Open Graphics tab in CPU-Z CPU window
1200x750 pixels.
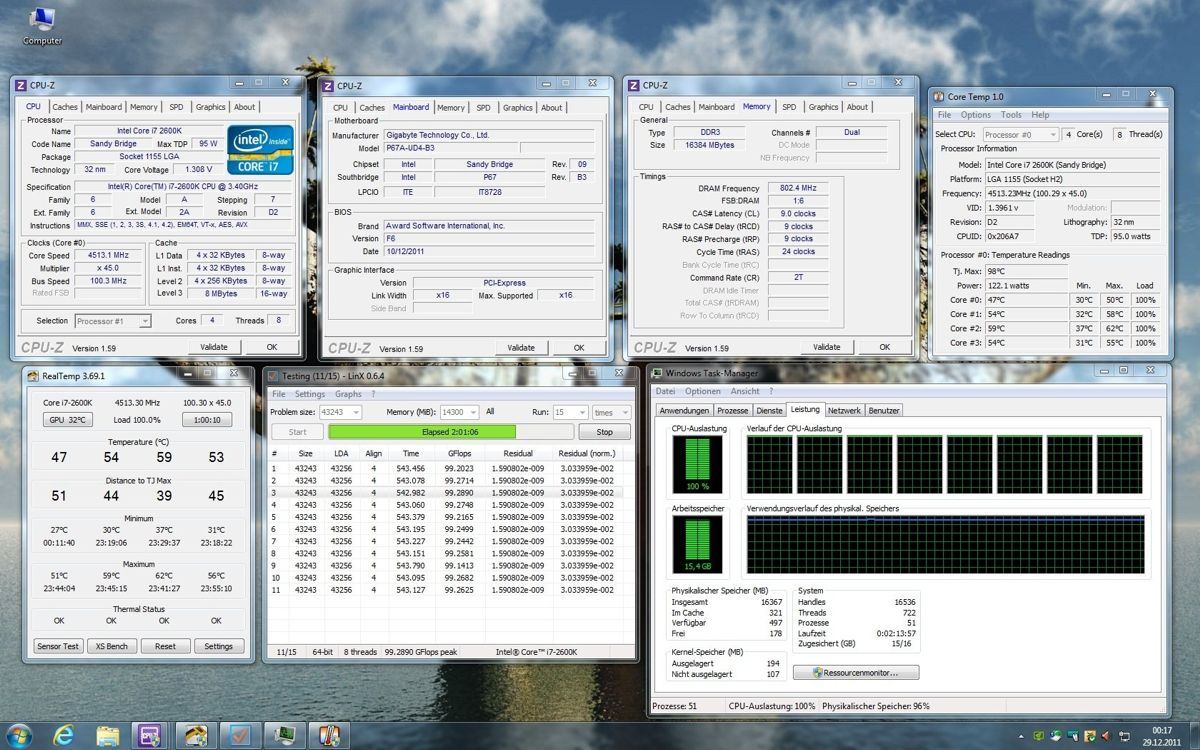point(210,107)
